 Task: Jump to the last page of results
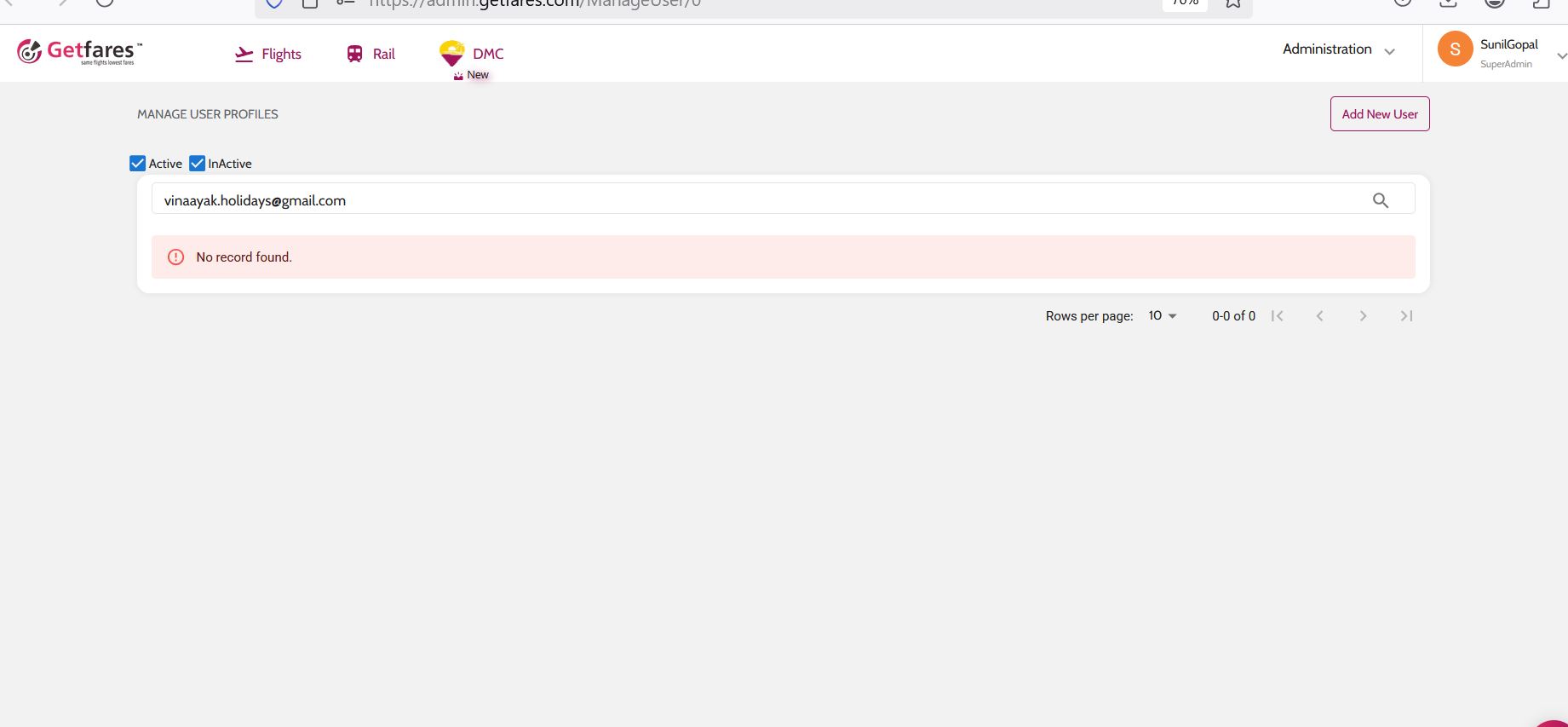[1406, 316]
